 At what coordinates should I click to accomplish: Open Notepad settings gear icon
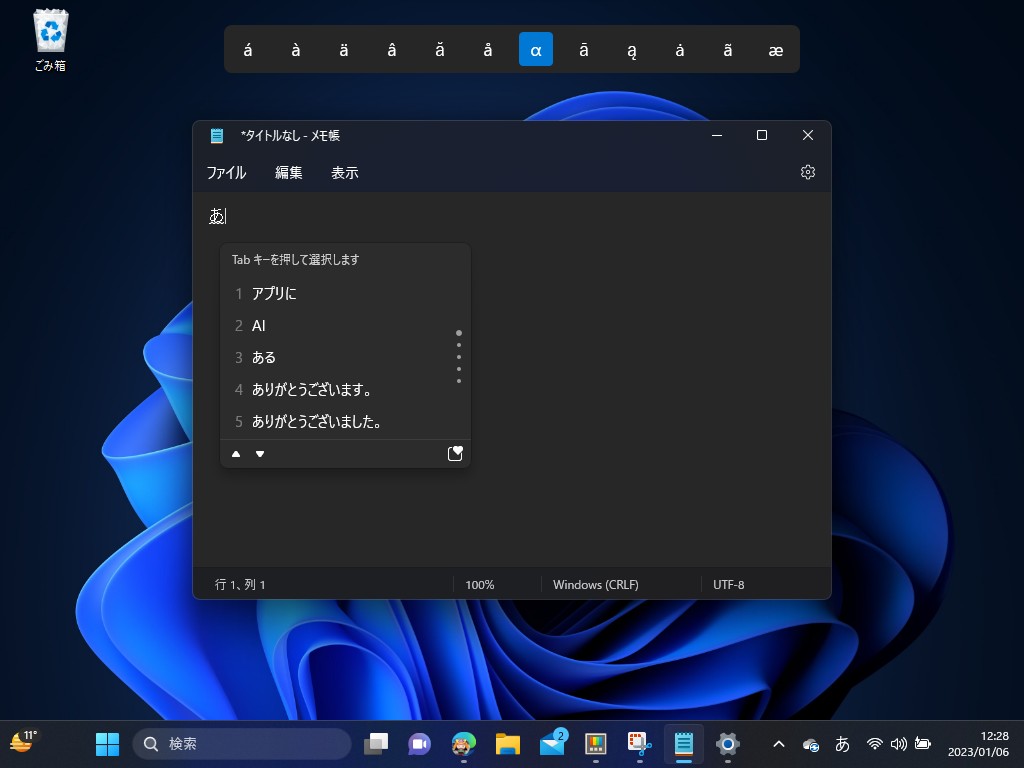pyautogui.click(x=808, y=172)
